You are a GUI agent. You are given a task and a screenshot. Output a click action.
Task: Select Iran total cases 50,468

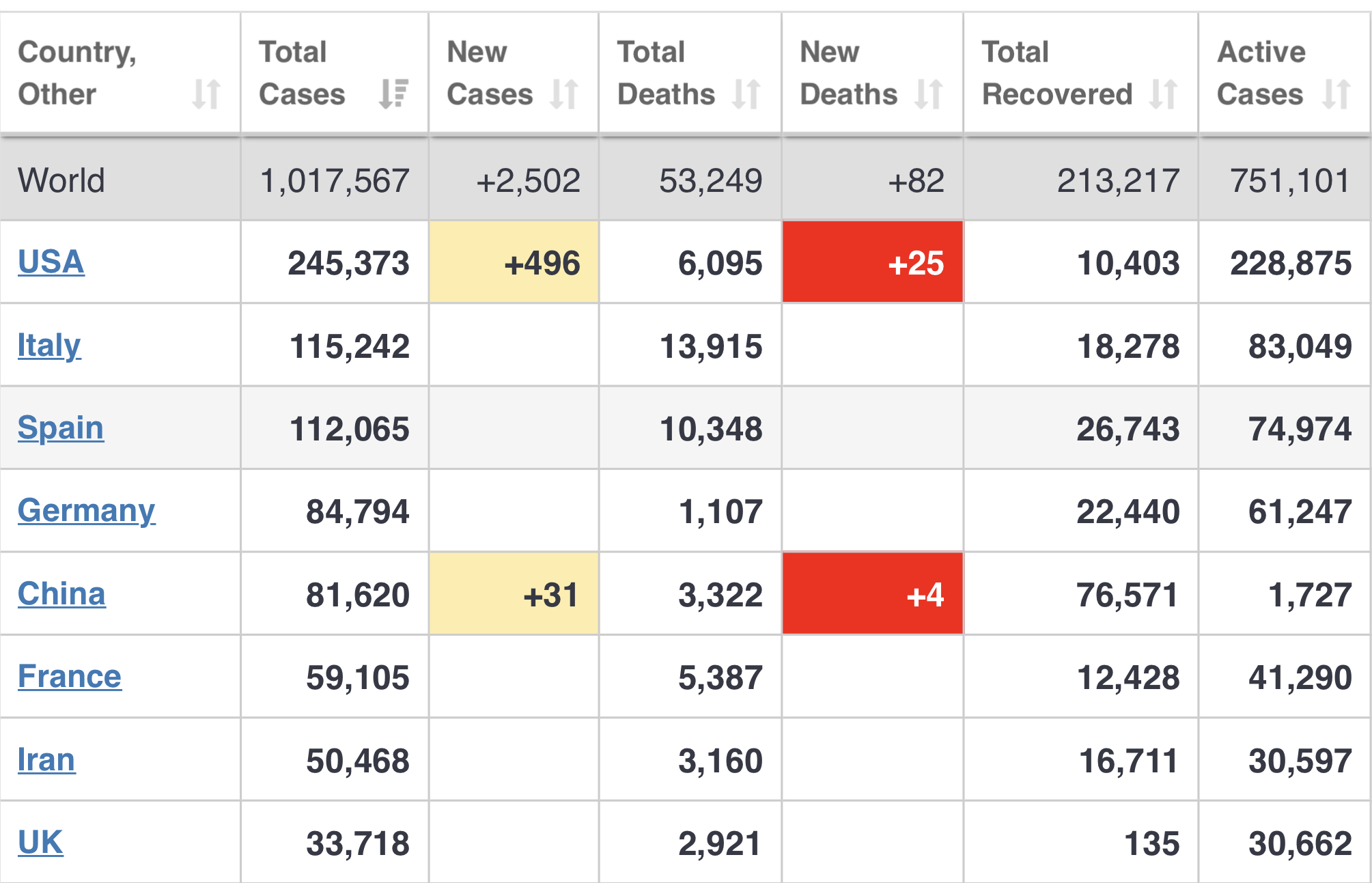[358, 761]
